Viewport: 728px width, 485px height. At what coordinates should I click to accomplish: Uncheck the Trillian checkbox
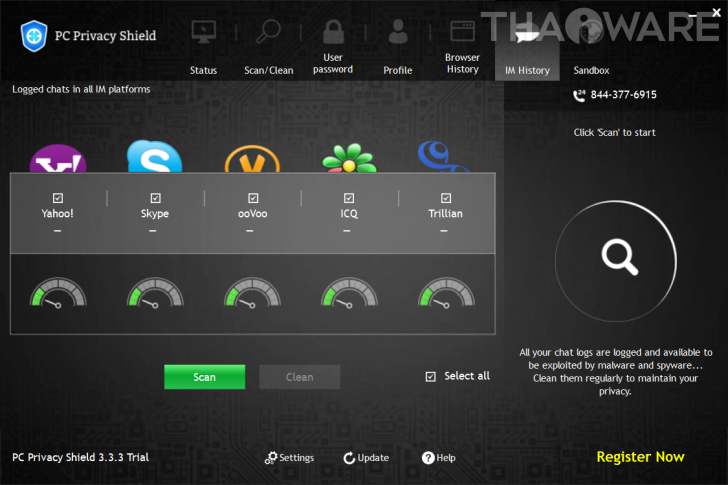(x=446, y=198)
